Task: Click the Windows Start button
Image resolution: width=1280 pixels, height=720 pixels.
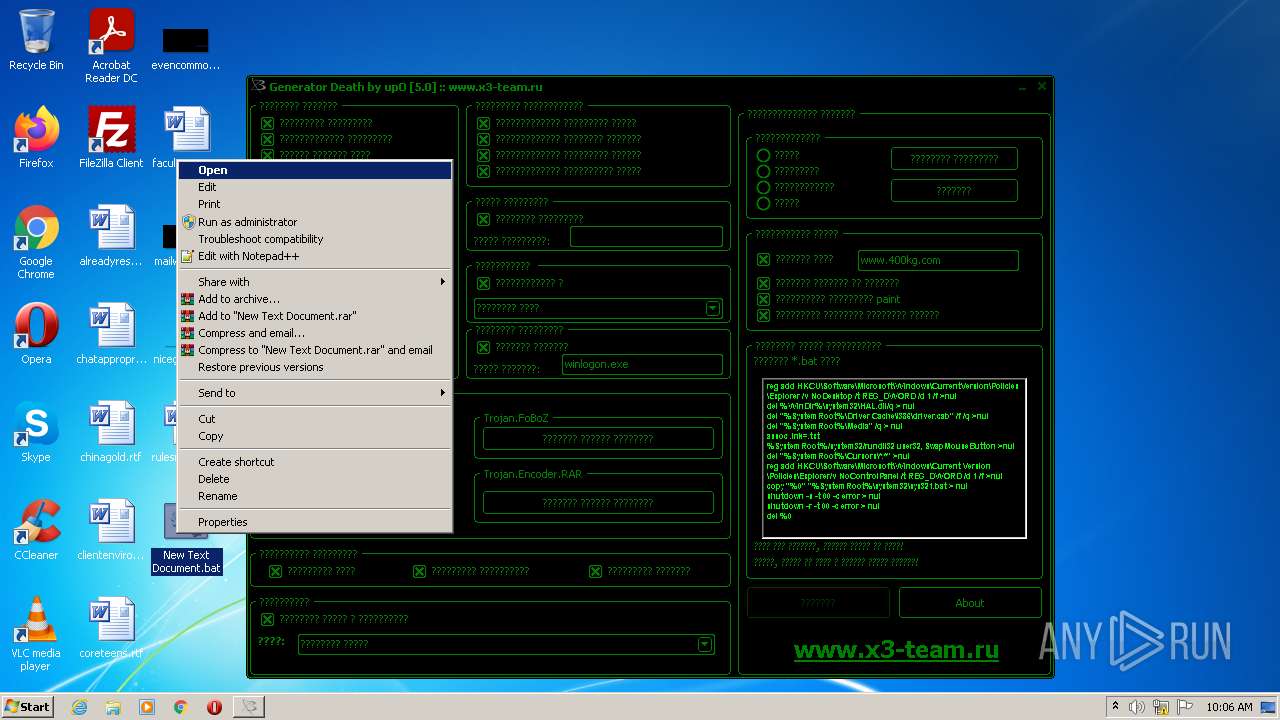Action: coord(27,707)
